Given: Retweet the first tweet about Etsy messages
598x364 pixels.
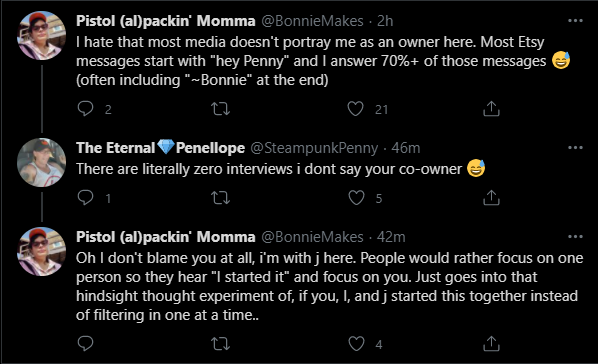Looking at the screenshot, I should tap(221, 109).
